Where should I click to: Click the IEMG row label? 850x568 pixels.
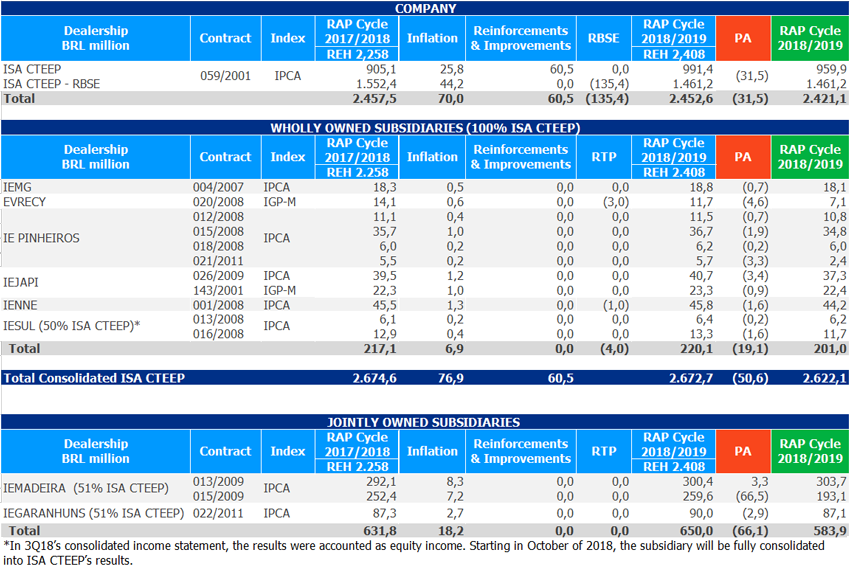tap(17, 187)
